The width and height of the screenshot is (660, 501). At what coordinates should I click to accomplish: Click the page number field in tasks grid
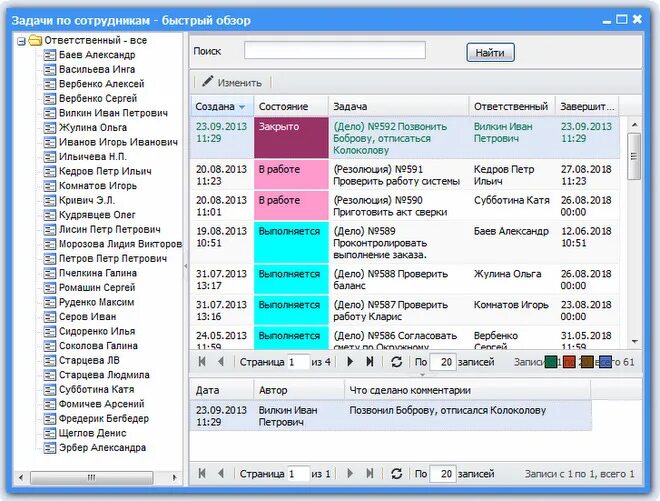pyautogui.click(x=298, y=362)
